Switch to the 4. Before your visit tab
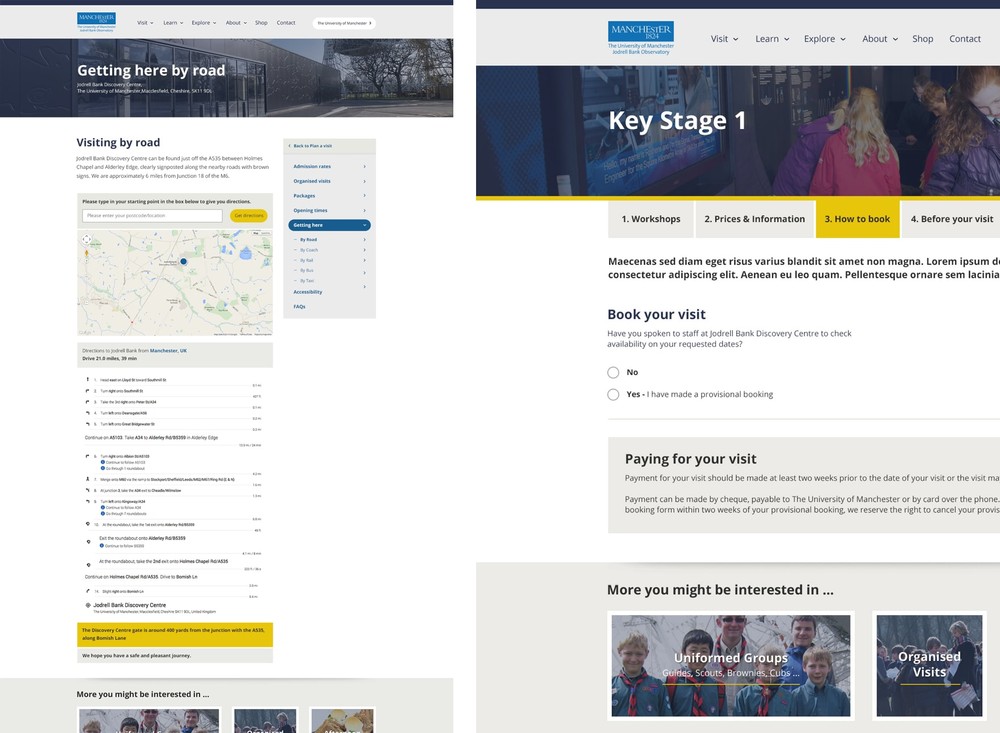1000x733 pixels. 952,219
